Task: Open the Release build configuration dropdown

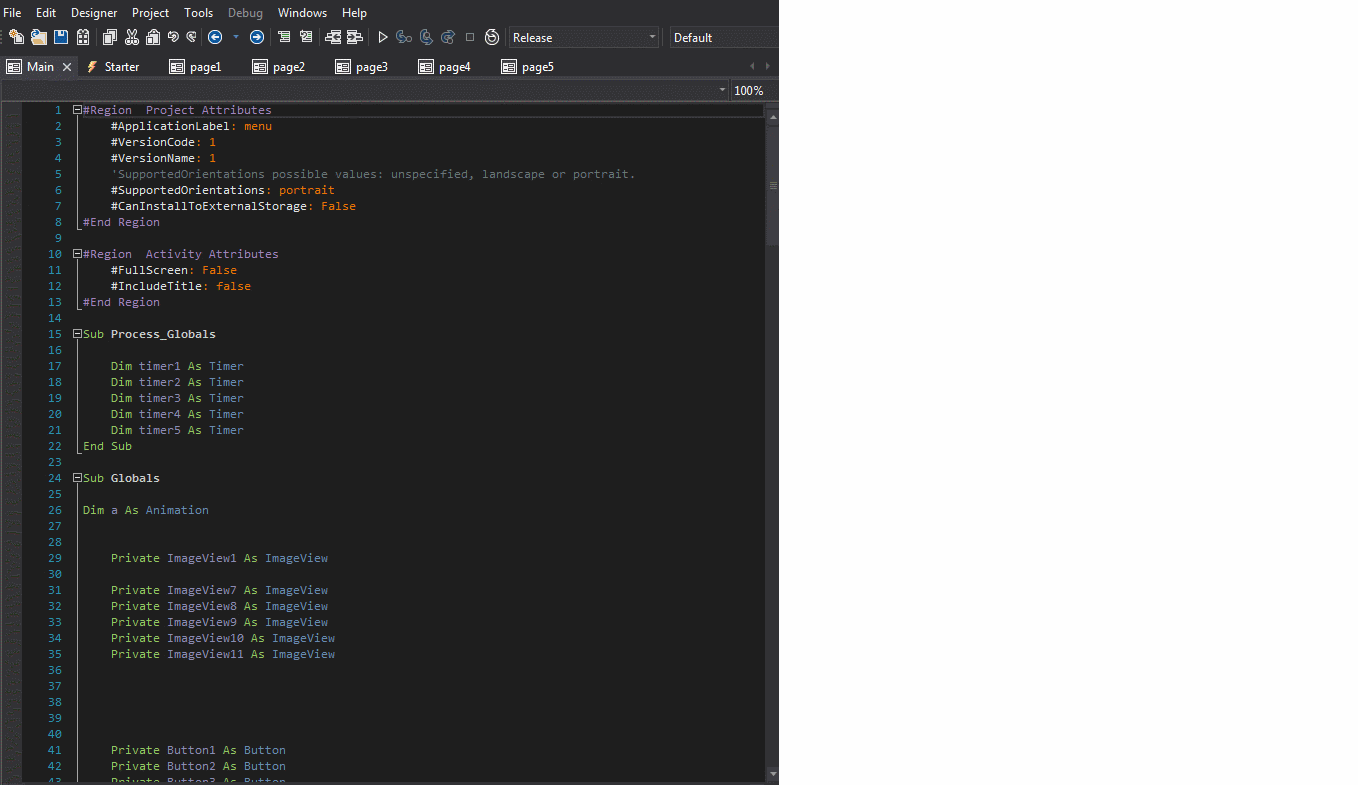Action: tap(584, 37)
